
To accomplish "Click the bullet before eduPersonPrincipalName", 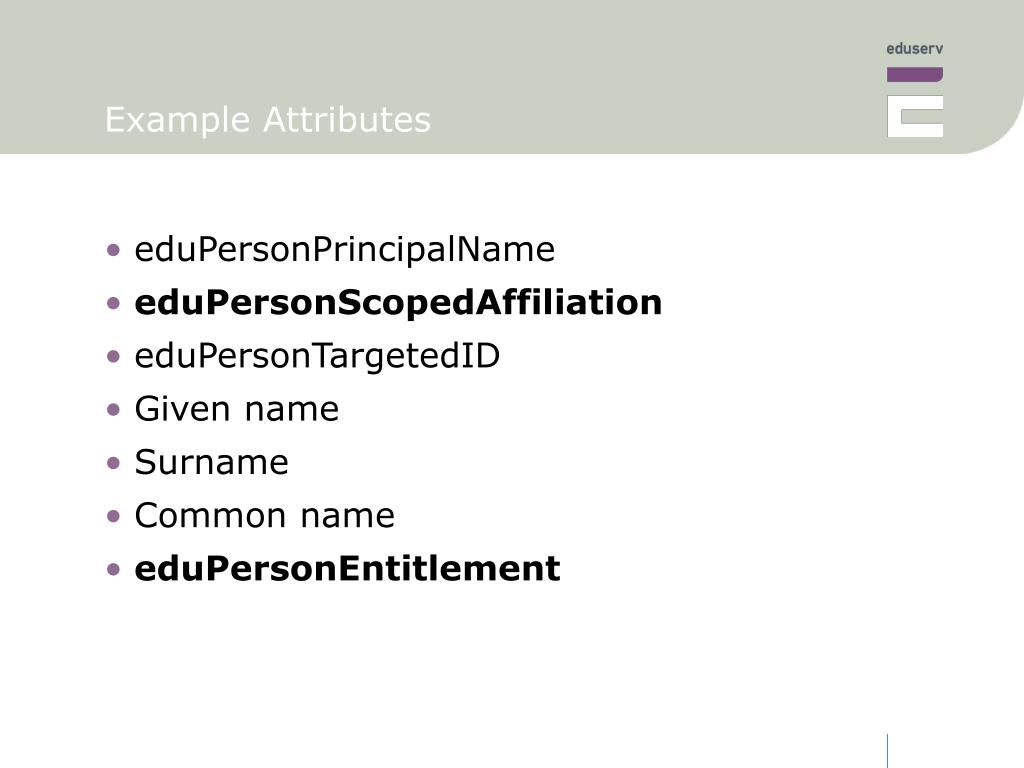I will (116, 249).
